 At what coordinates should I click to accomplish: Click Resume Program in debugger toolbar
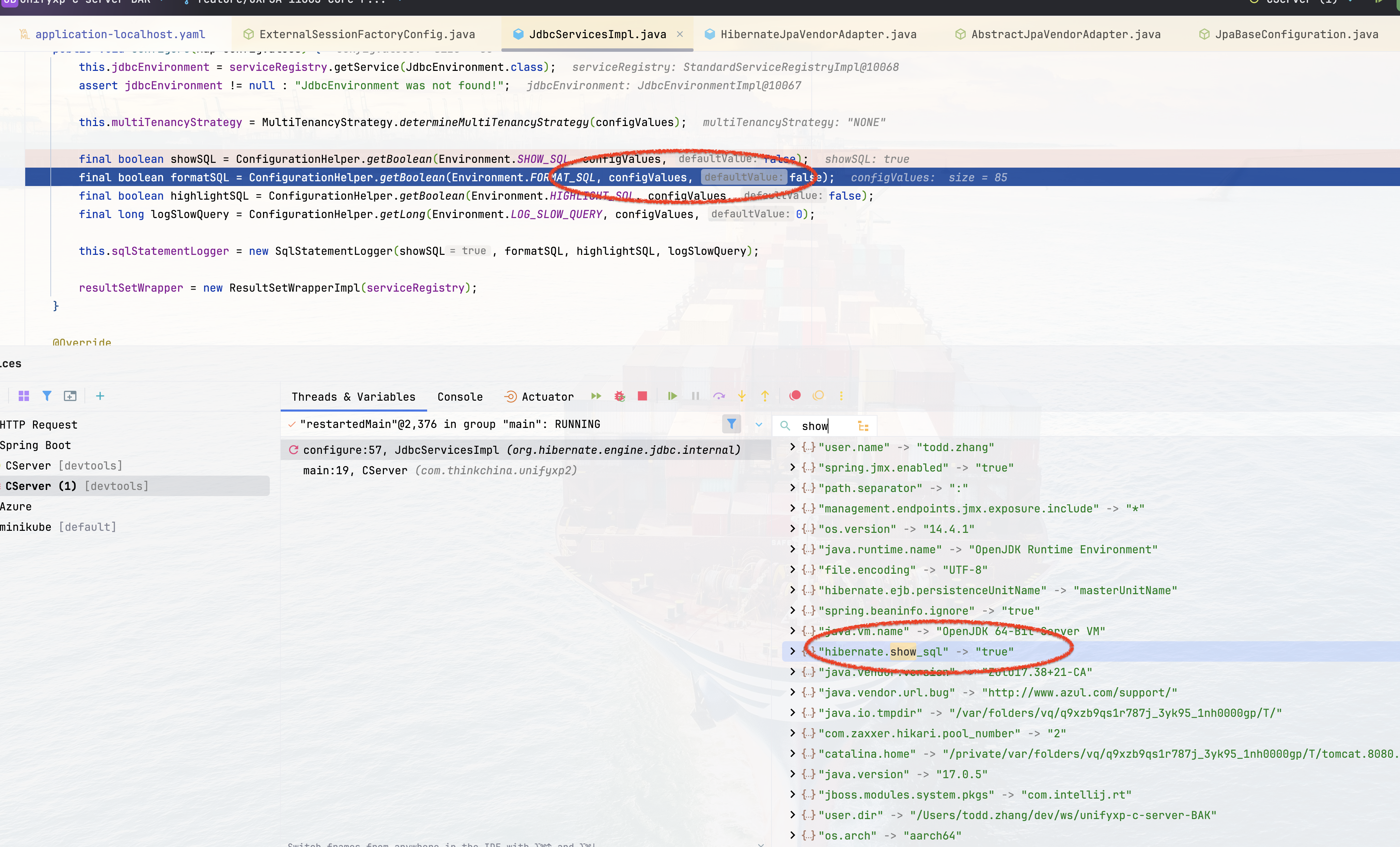pyautogui.click(x=672, y=396)
